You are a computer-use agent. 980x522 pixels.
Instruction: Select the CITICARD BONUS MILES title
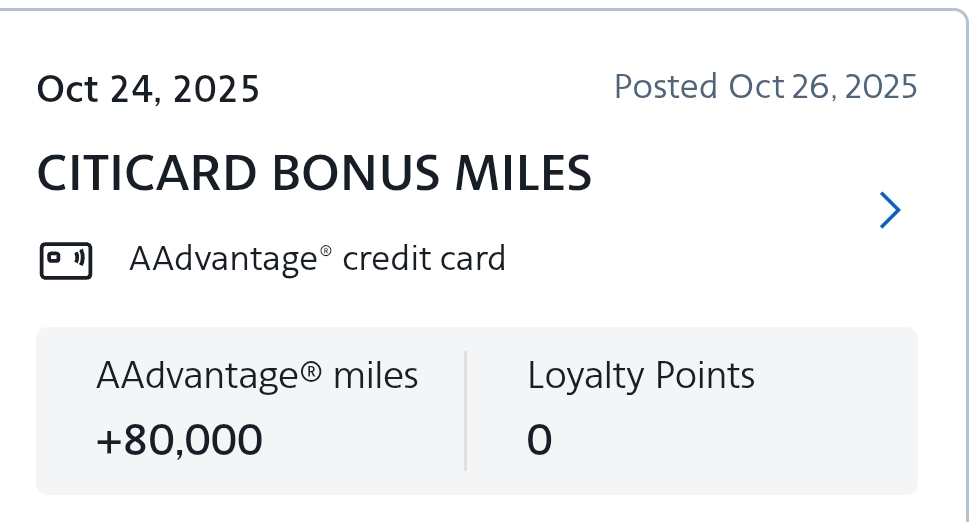point(314,175)
